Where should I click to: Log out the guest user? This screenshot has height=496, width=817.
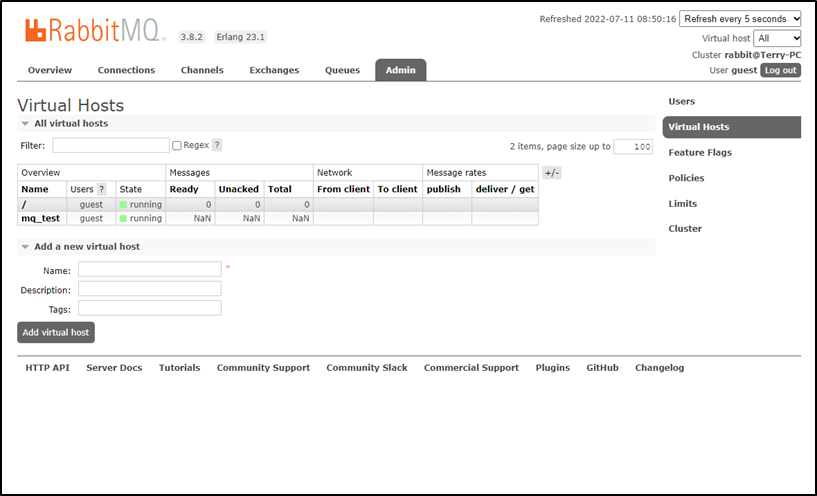(x=780, y=70)
